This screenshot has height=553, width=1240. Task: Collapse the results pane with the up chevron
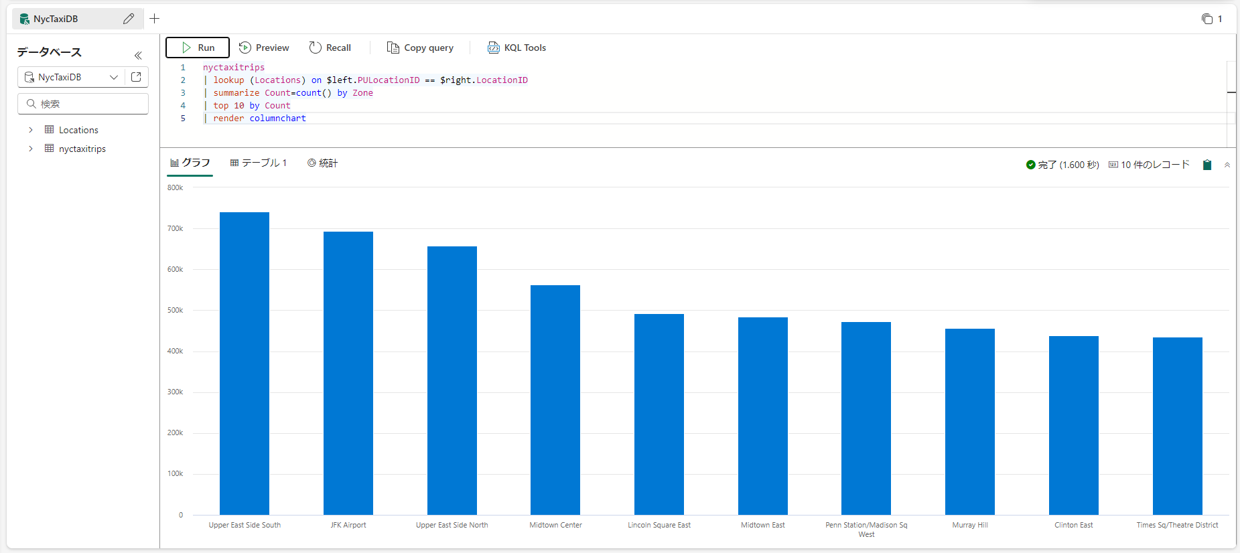1227,165
